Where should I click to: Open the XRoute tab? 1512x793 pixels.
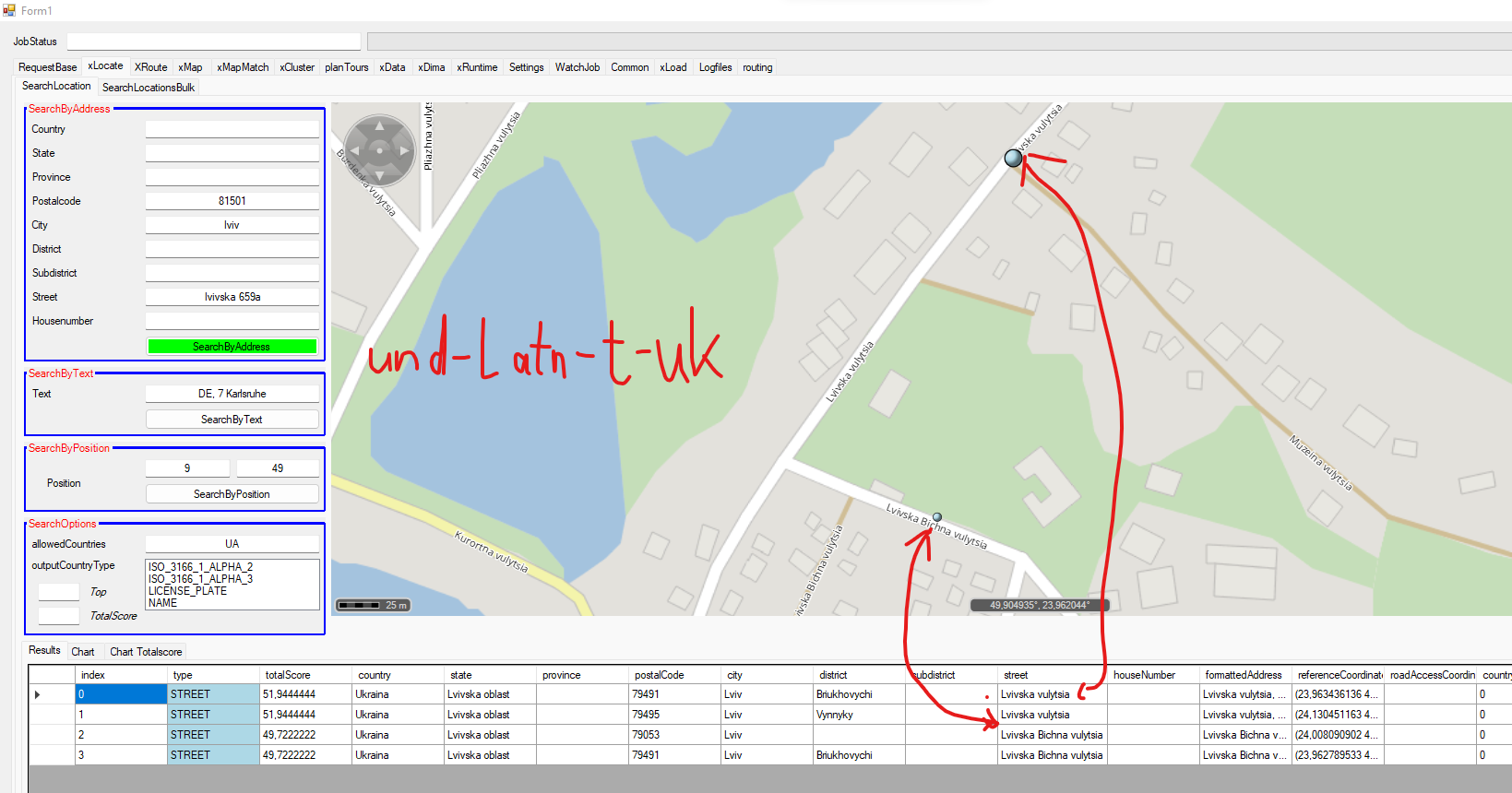150,67
